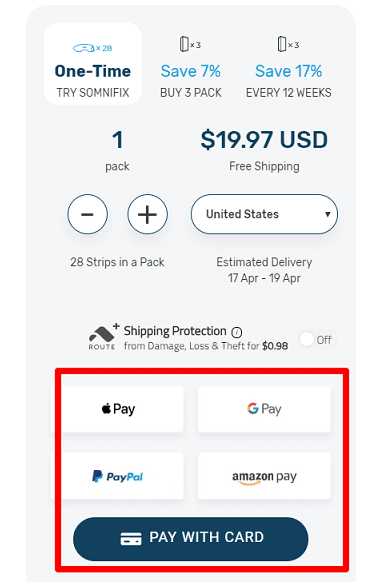Click the nasal strip x28 icon

(92, 48)
